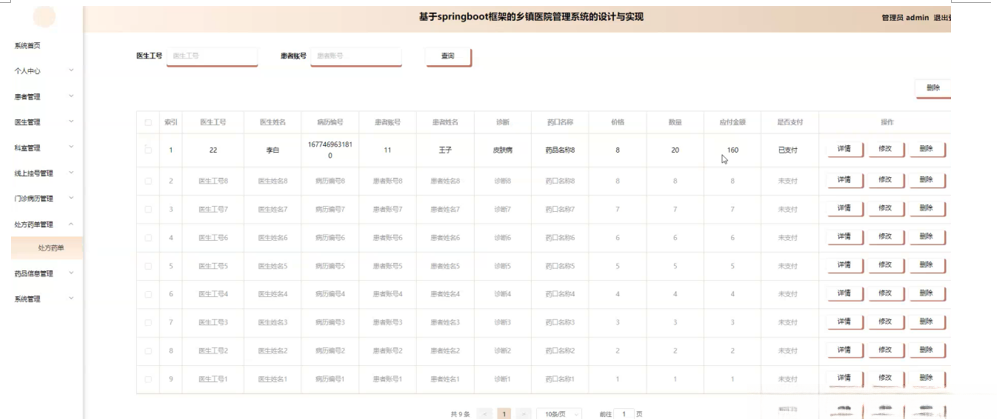Screen dimensions: 997x419
Task: Click the 退出 logout link in header
Action: pyautogui.click(x=942, y=18)
